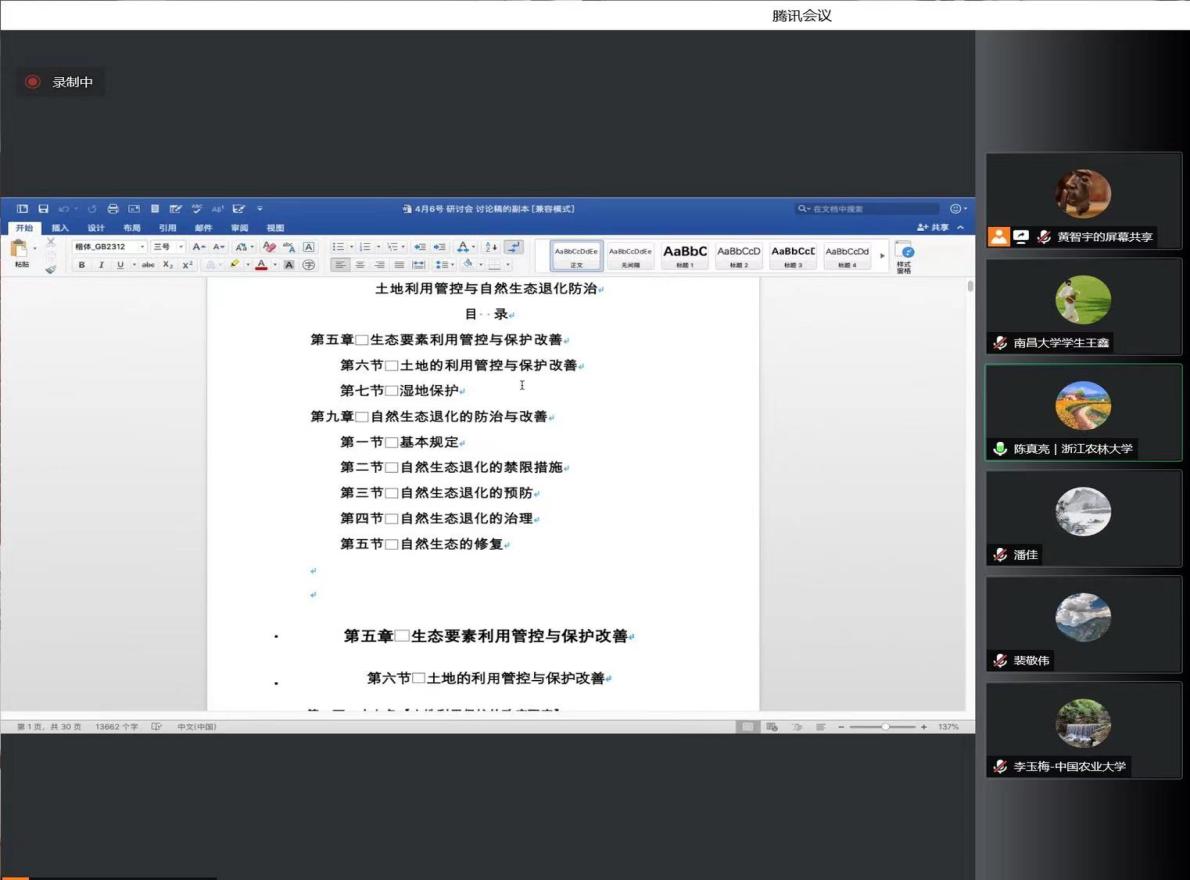Apply center paragraph alignment
The width and height of the screenshot is (1190, 880).
(360, 265)
